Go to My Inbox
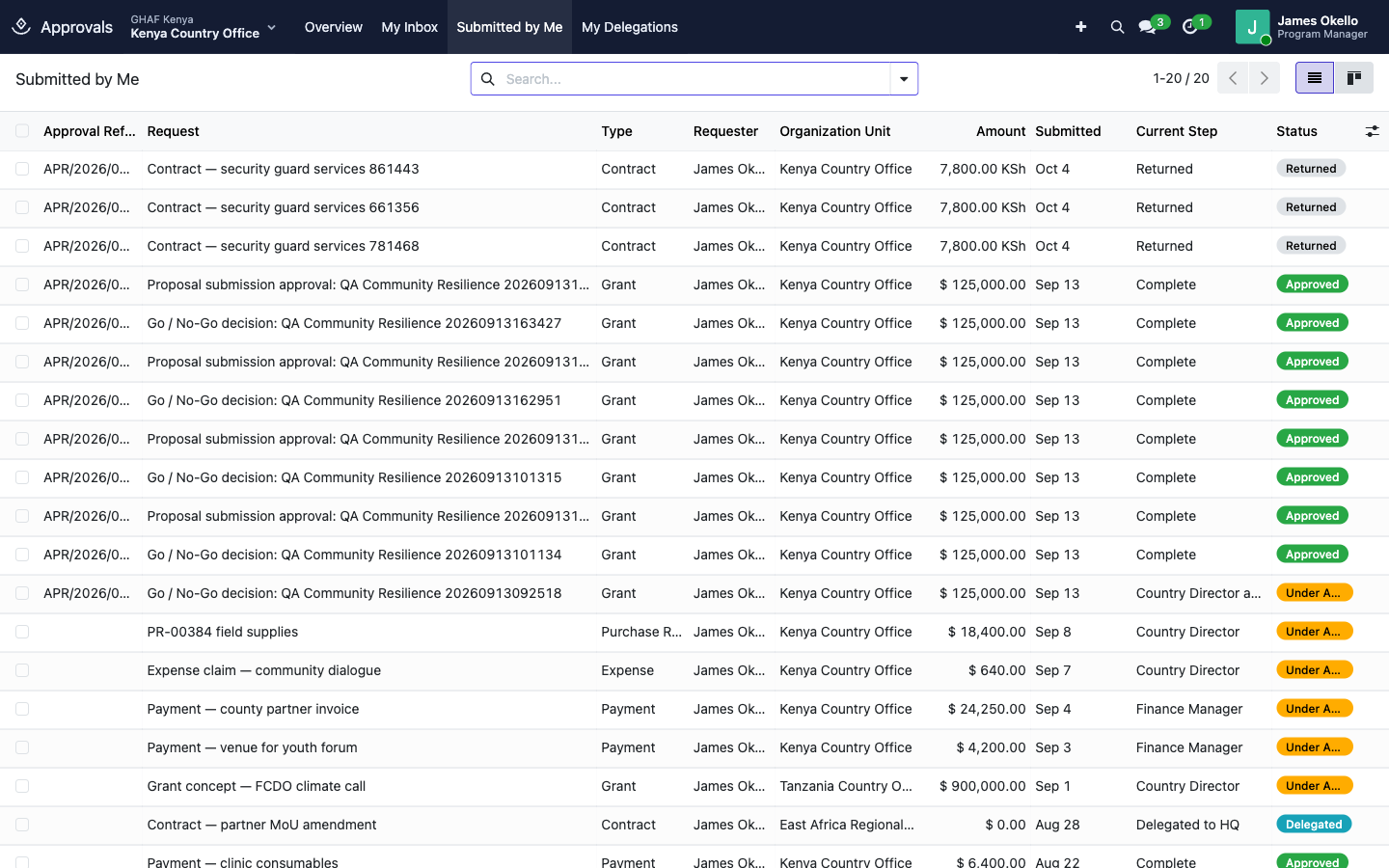1389x868 pixels. [x=410, y=27]
